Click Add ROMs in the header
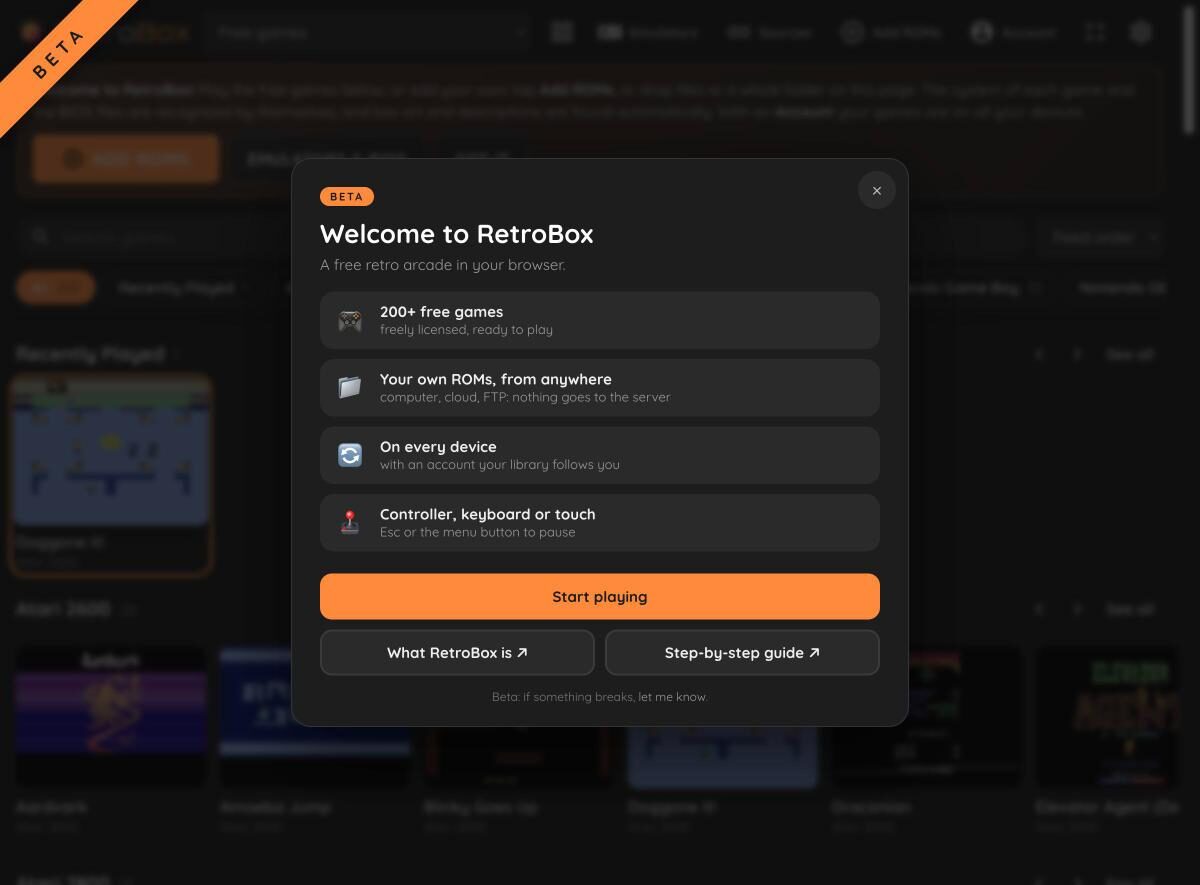This screenshot has width=1200, height=885. [891, 32]
